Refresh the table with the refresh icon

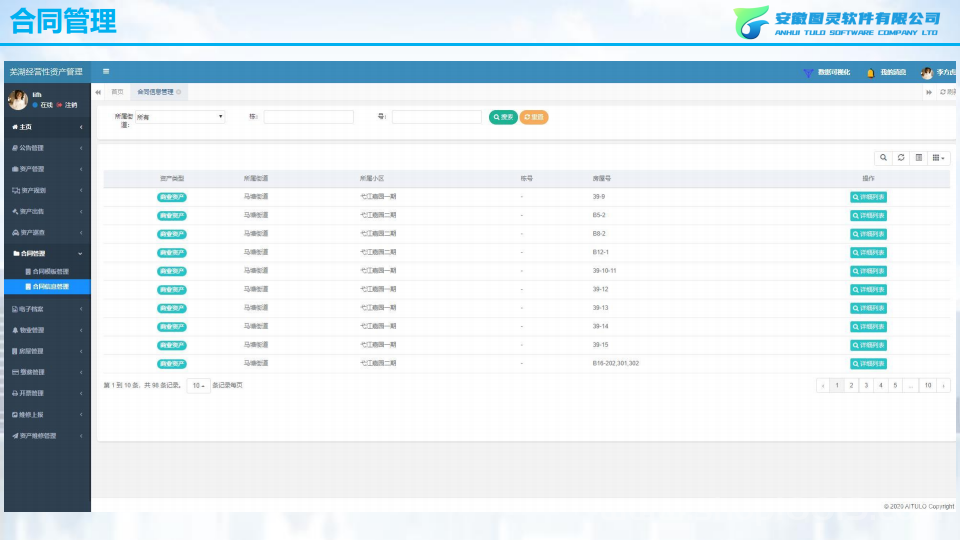coord(901,158)
